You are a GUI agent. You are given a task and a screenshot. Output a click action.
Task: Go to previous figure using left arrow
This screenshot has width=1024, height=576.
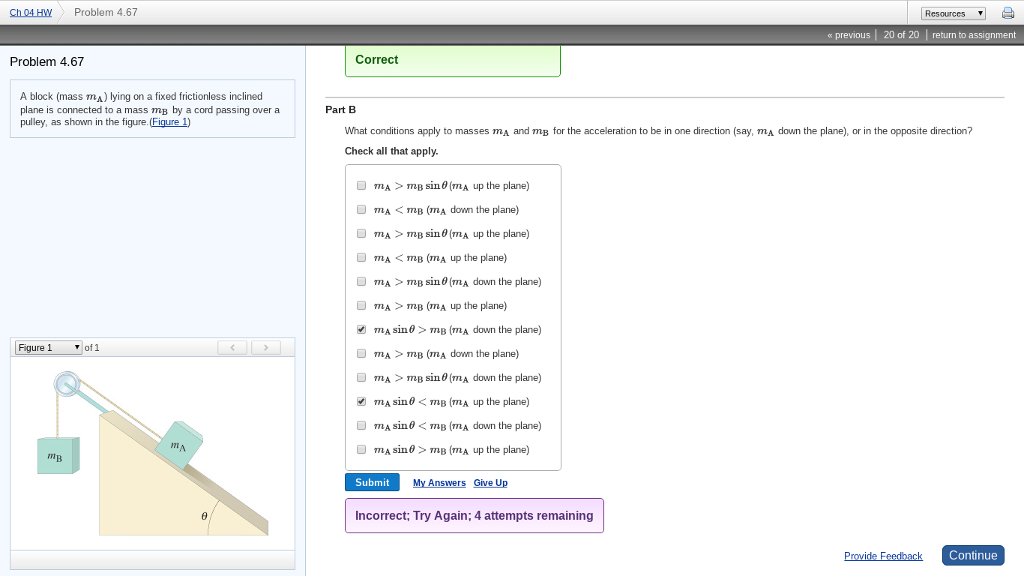pyautogui.click(x=232, y=347)
